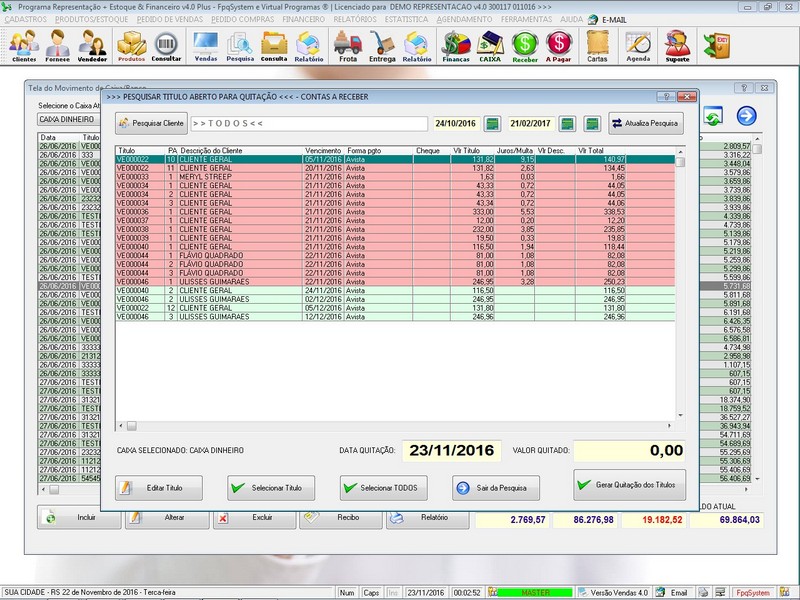Open the Finanças toolbar icon
Viewport: 800px width, 600px height.
click(456, 45)
